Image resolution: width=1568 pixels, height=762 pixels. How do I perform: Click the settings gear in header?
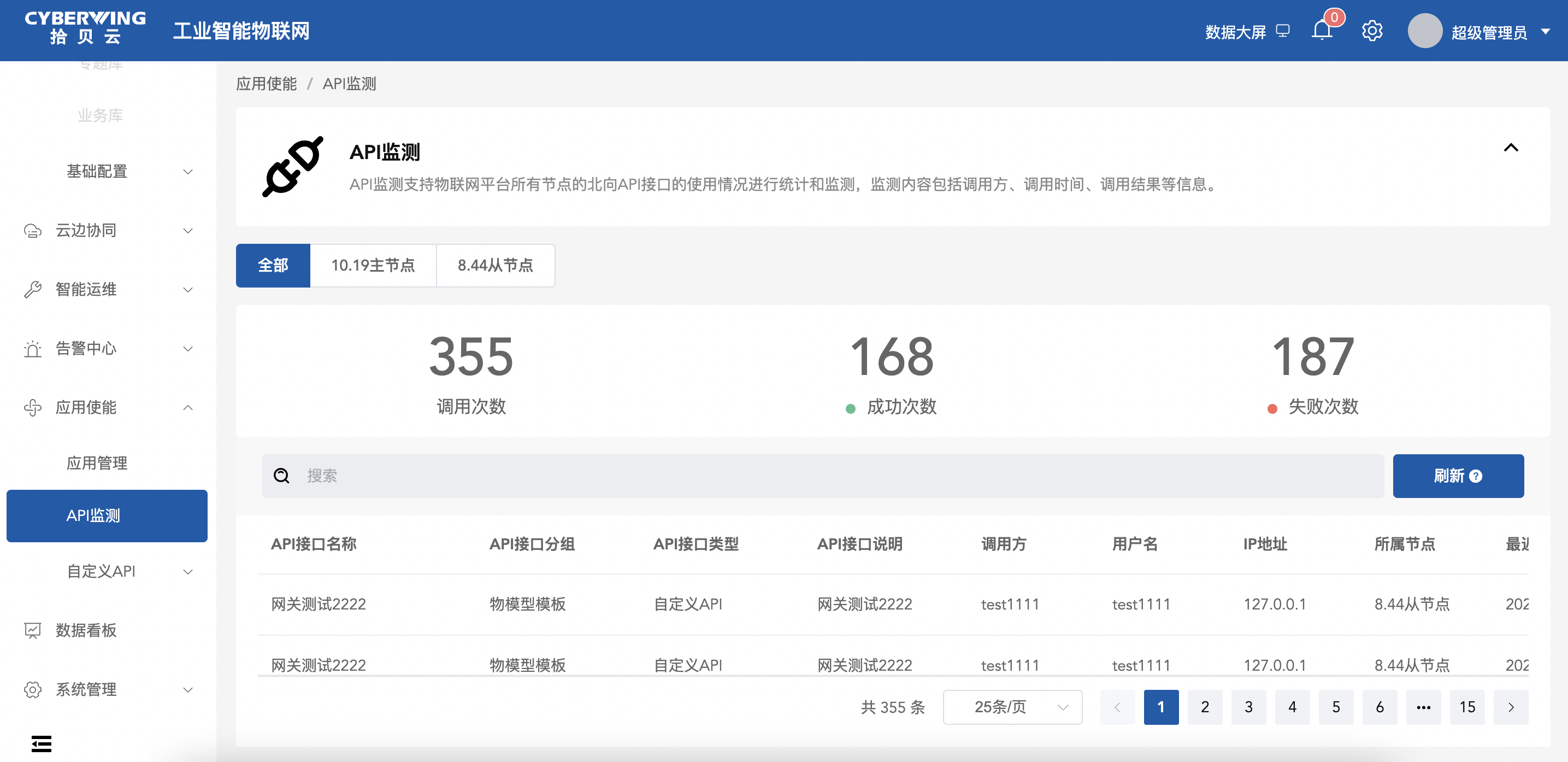1372,31
